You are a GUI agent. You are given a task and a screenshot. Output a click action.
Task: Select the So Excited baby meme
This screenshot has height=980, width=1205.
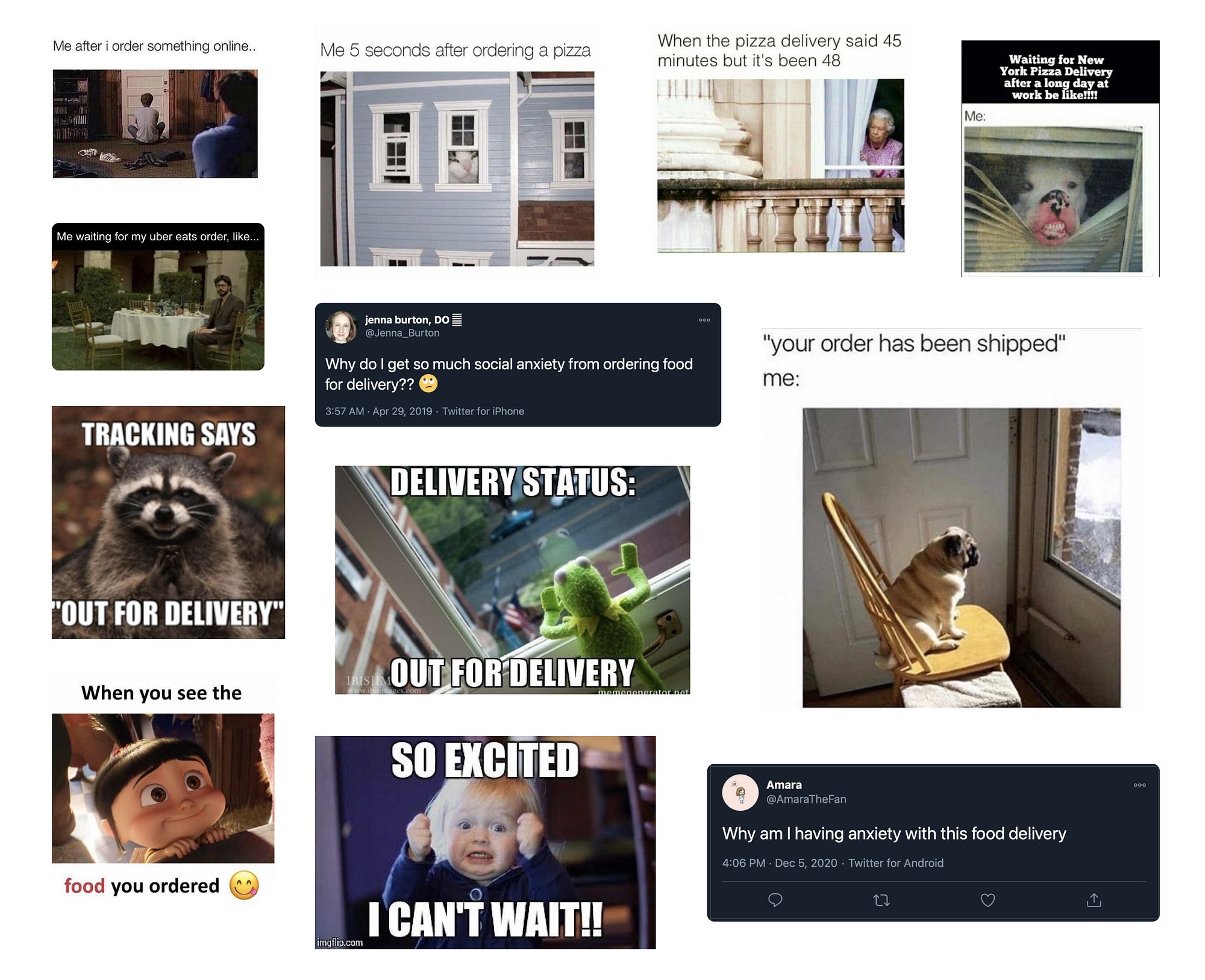tap(485, 843)
